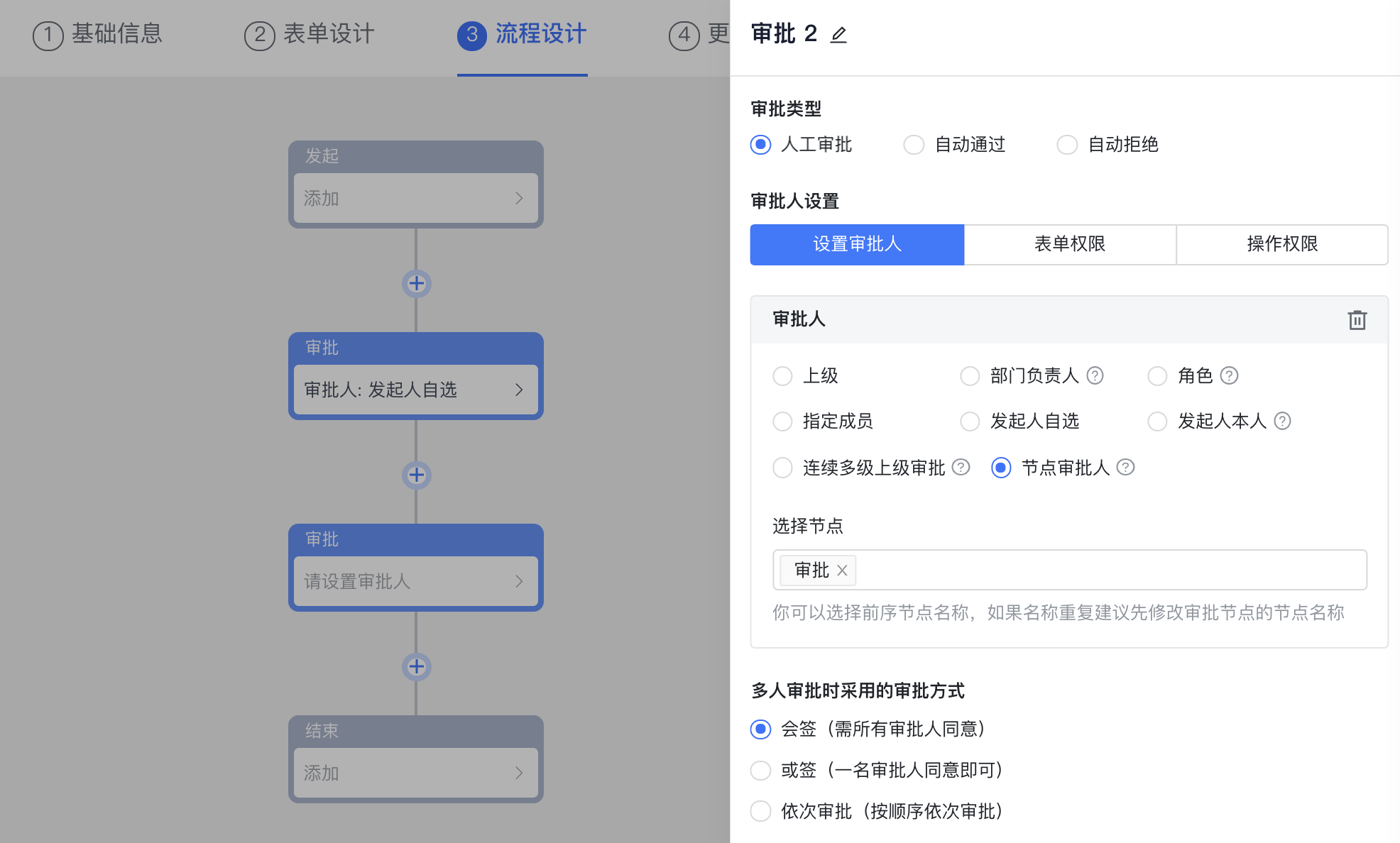Open the 请设置审批人 node chevron

519,581
